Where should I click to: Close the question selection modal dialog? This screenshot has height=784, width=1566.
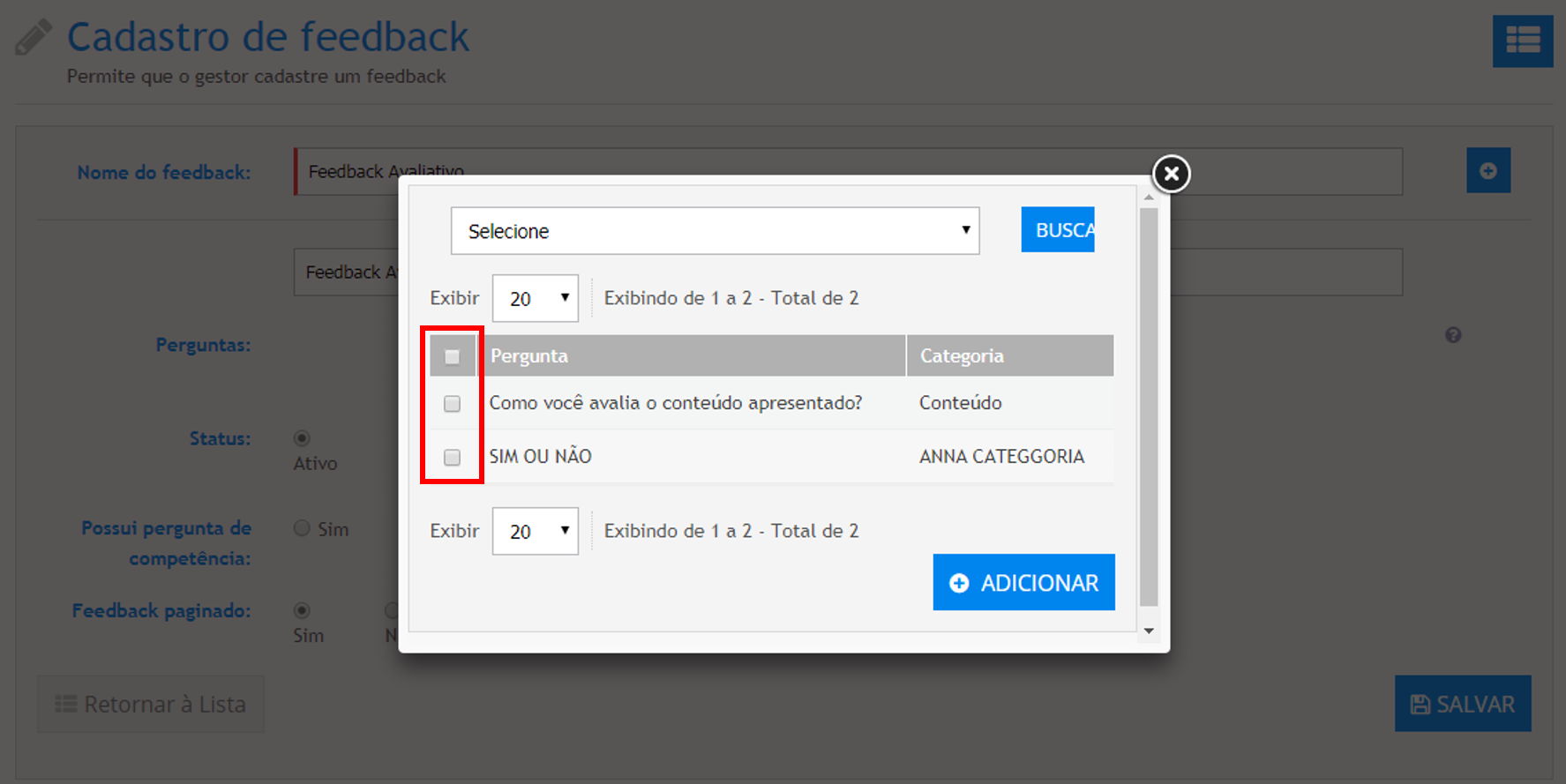[x=1171, y=174]
